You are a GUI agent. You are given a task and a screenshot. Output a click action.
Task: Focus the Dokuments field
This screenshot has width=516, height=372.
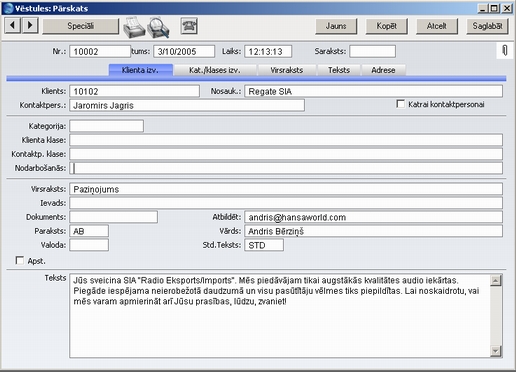point(113,217)
